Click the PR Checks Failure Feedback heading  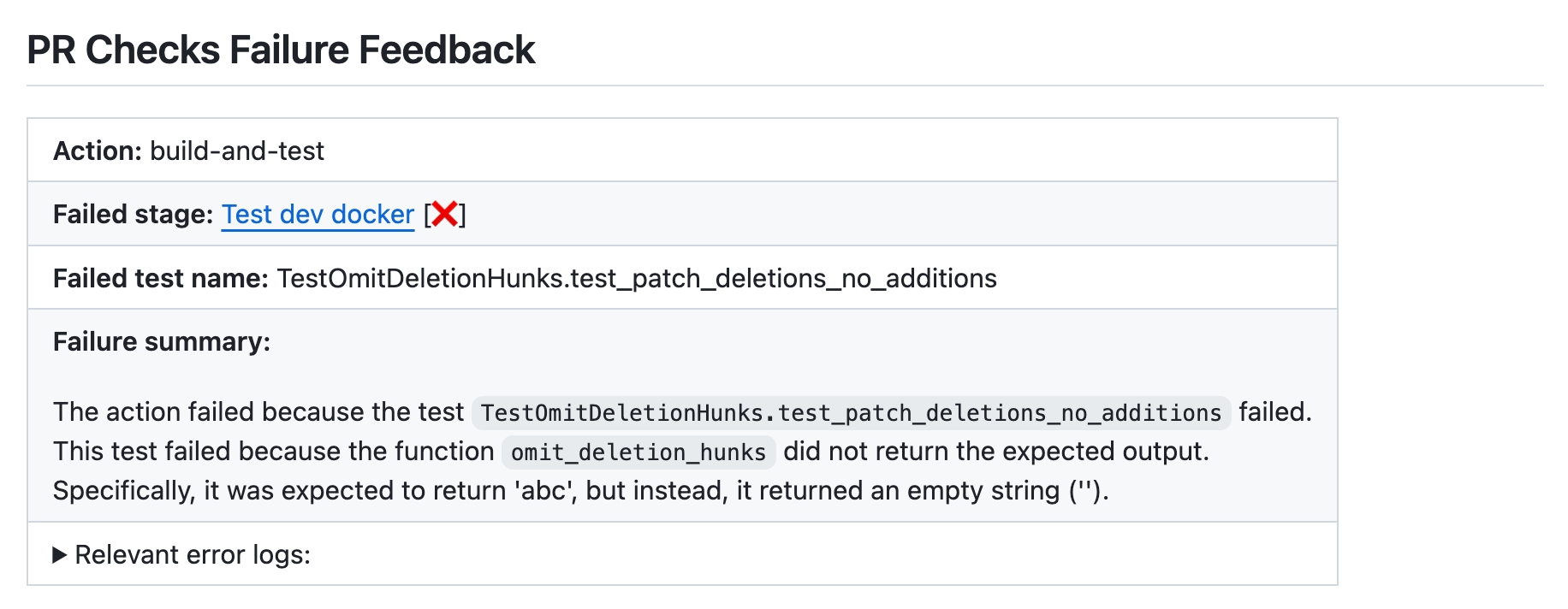pyautogui.click(x=281, y=50)
